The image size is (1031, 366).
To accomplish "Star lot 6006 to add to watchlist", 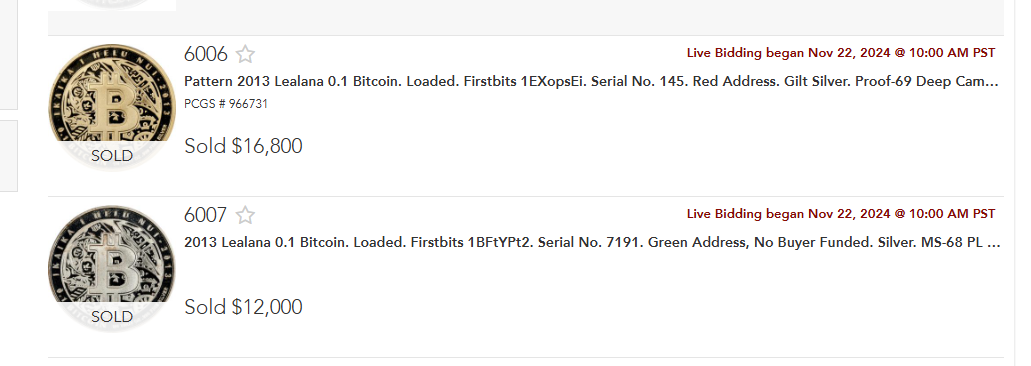I will click(x=245, y=54).
